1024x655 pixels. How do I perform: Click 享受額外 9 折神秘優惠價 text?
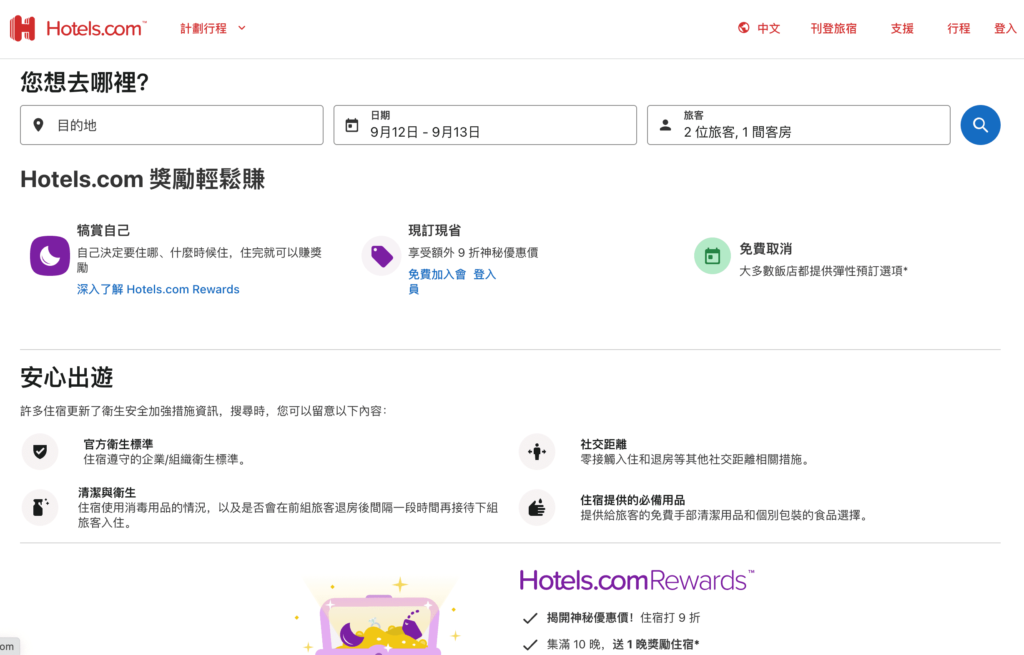click(x=473, y=253)
